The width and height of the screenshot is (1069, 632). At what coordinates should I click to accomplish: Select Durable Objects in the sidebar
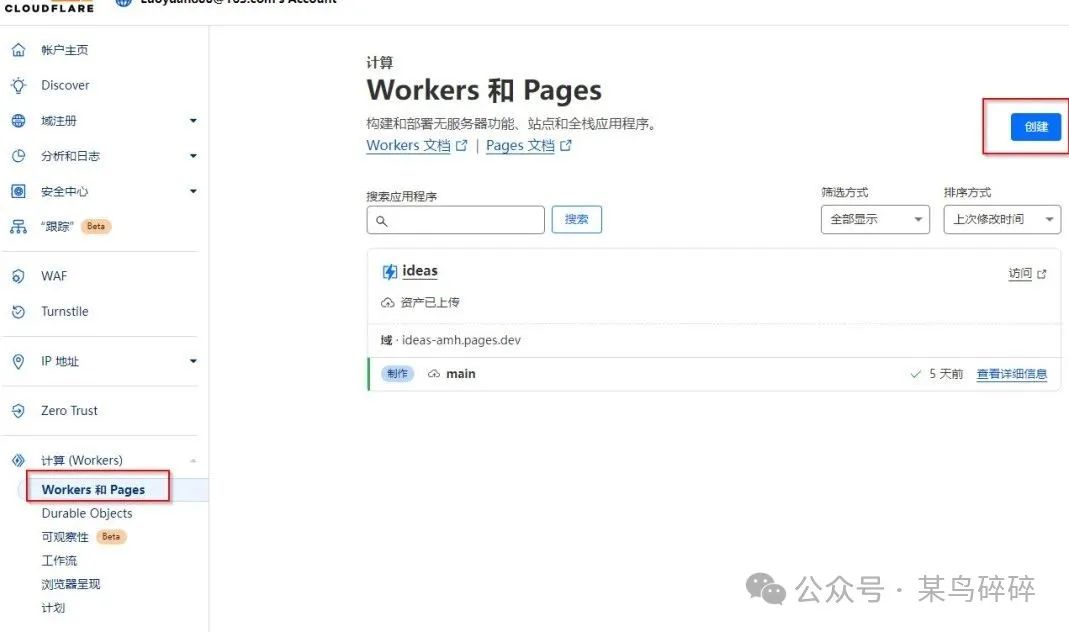[x=87, y=513]
